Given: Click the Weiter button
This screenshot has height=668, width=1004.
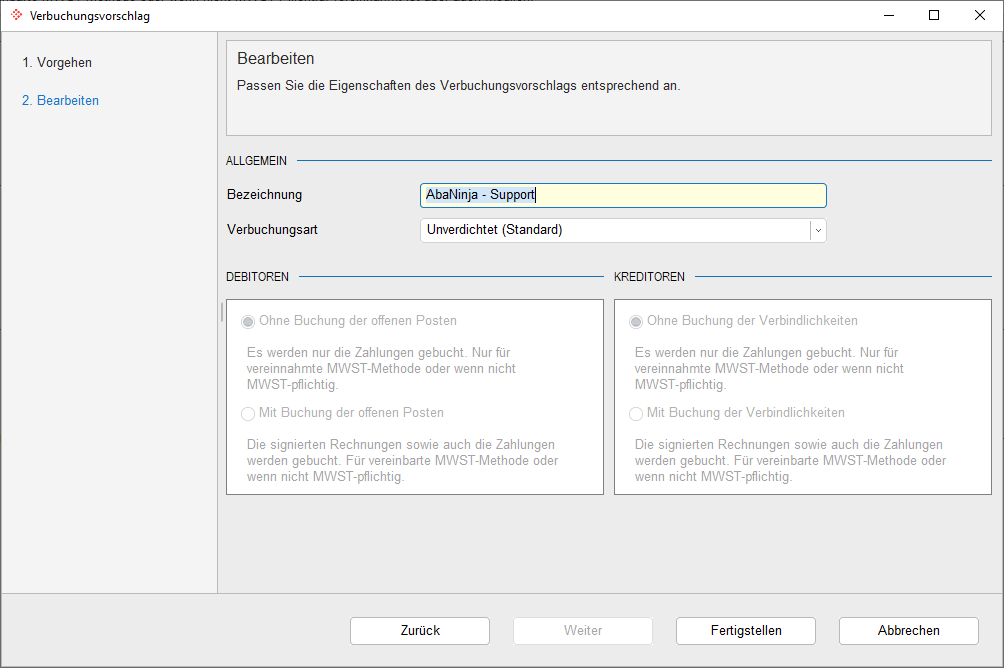Looking at the screenshot, I should [x=583, y=631].
